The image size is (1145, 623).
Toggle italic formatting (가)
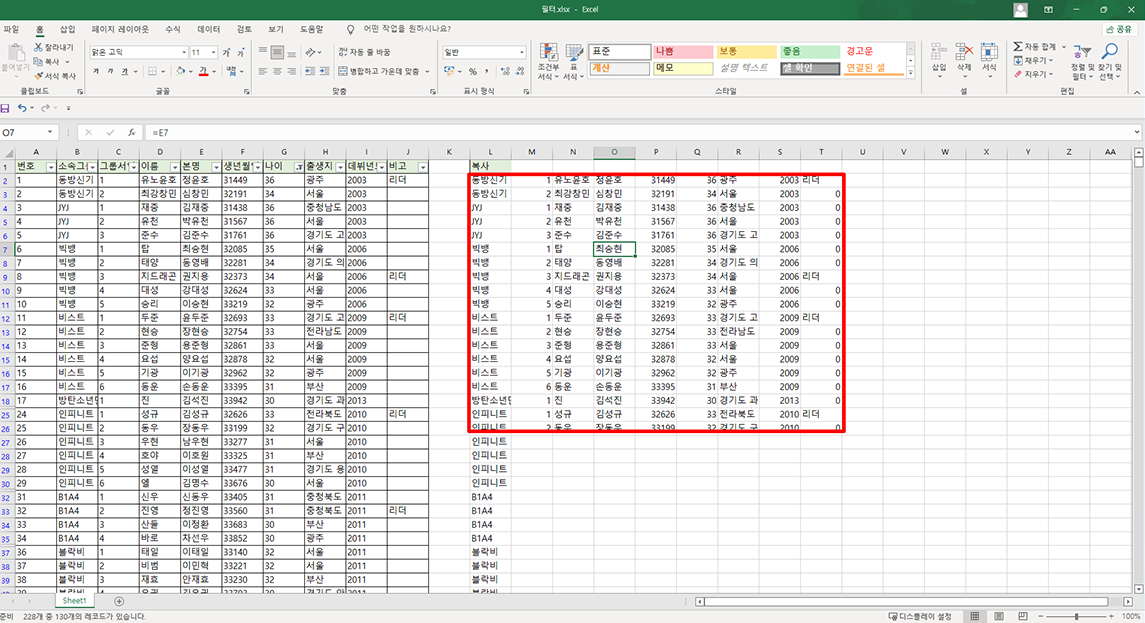point(110,71)
